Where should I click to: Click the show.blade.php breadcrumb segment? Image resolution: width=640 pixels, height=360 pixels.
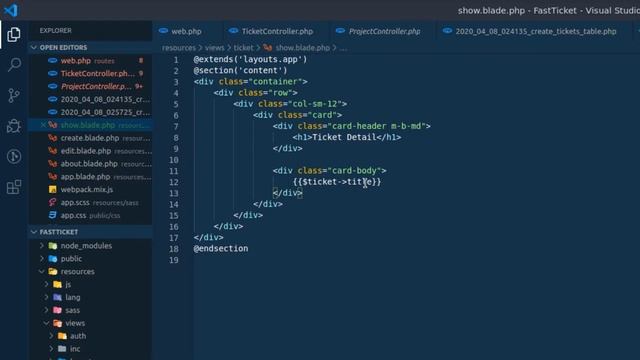coord(302,48)
